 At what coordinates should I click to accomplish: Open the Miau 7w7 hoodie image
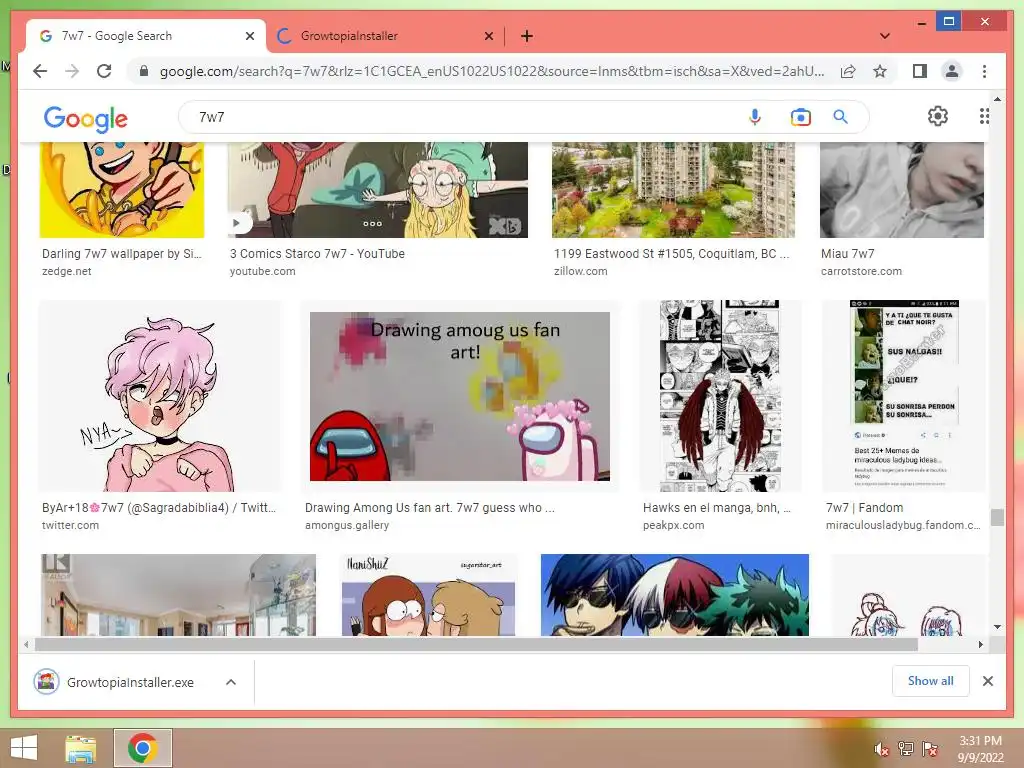pyautogui.click(x=902, y=190)
